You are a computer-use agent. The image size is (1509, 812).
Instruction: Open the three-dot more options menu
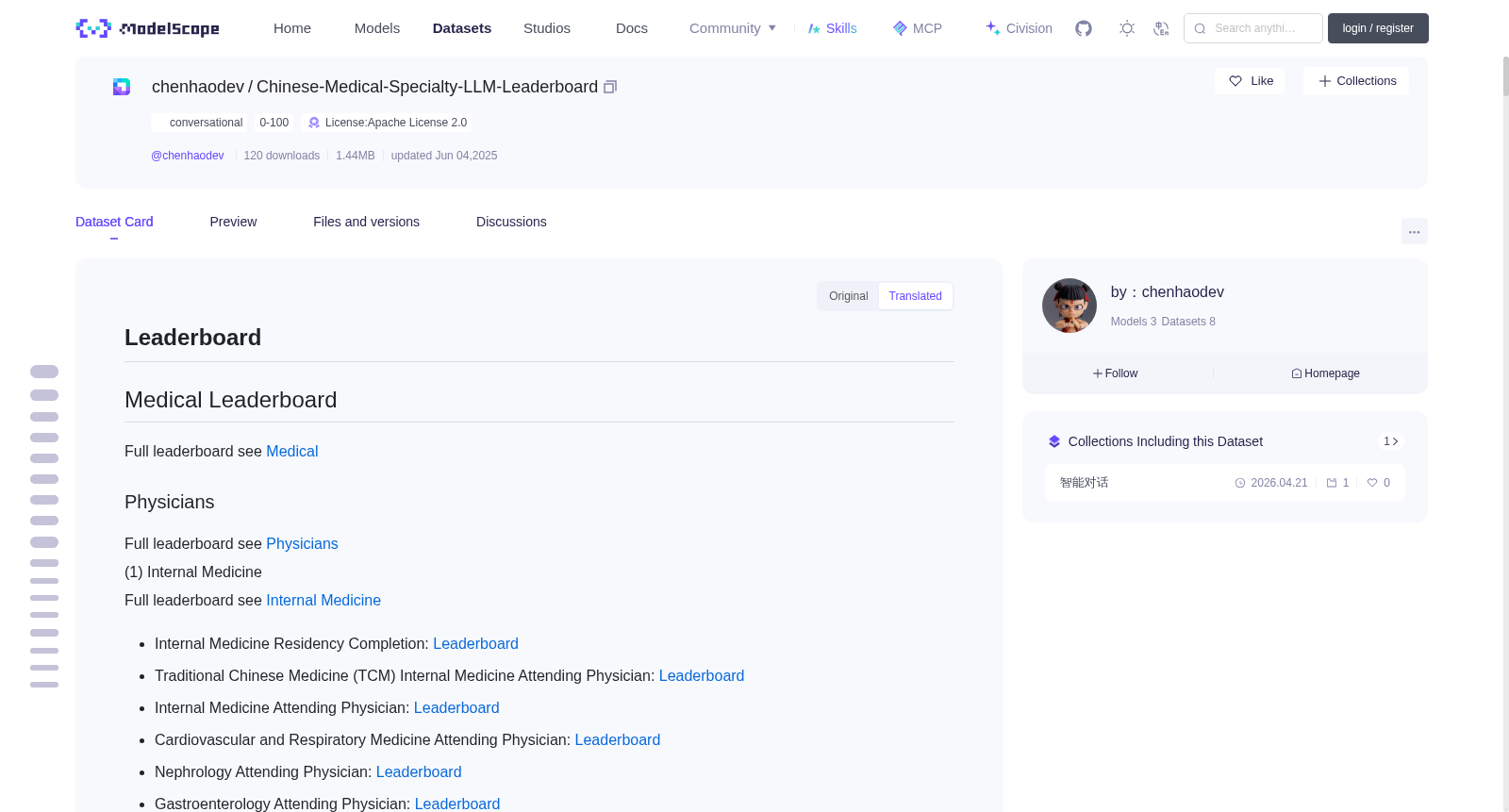coord(1414,231)
